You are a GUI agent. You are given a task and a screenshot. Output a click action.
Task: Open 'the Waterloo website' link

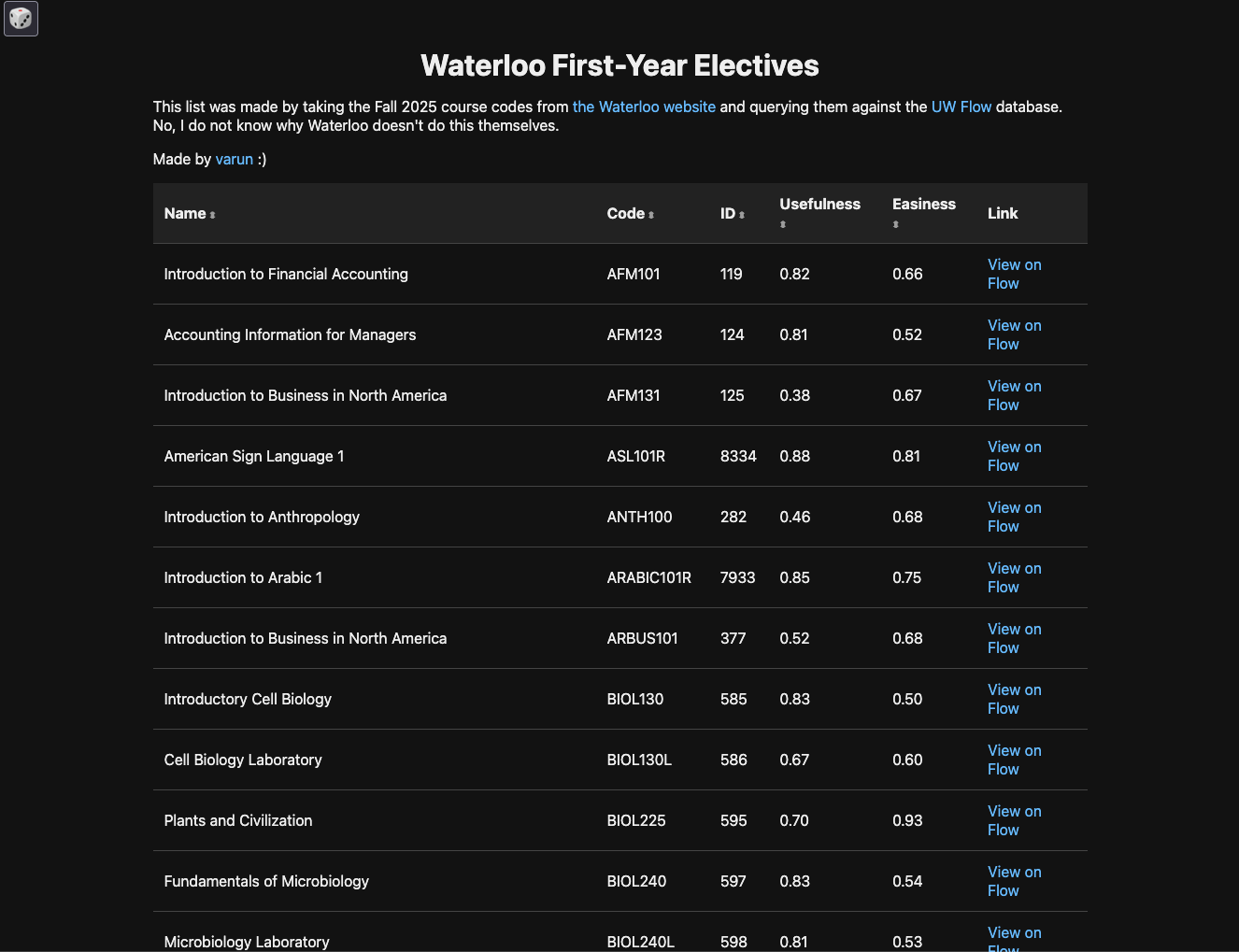pyautogui.click(x=644, y=107)
